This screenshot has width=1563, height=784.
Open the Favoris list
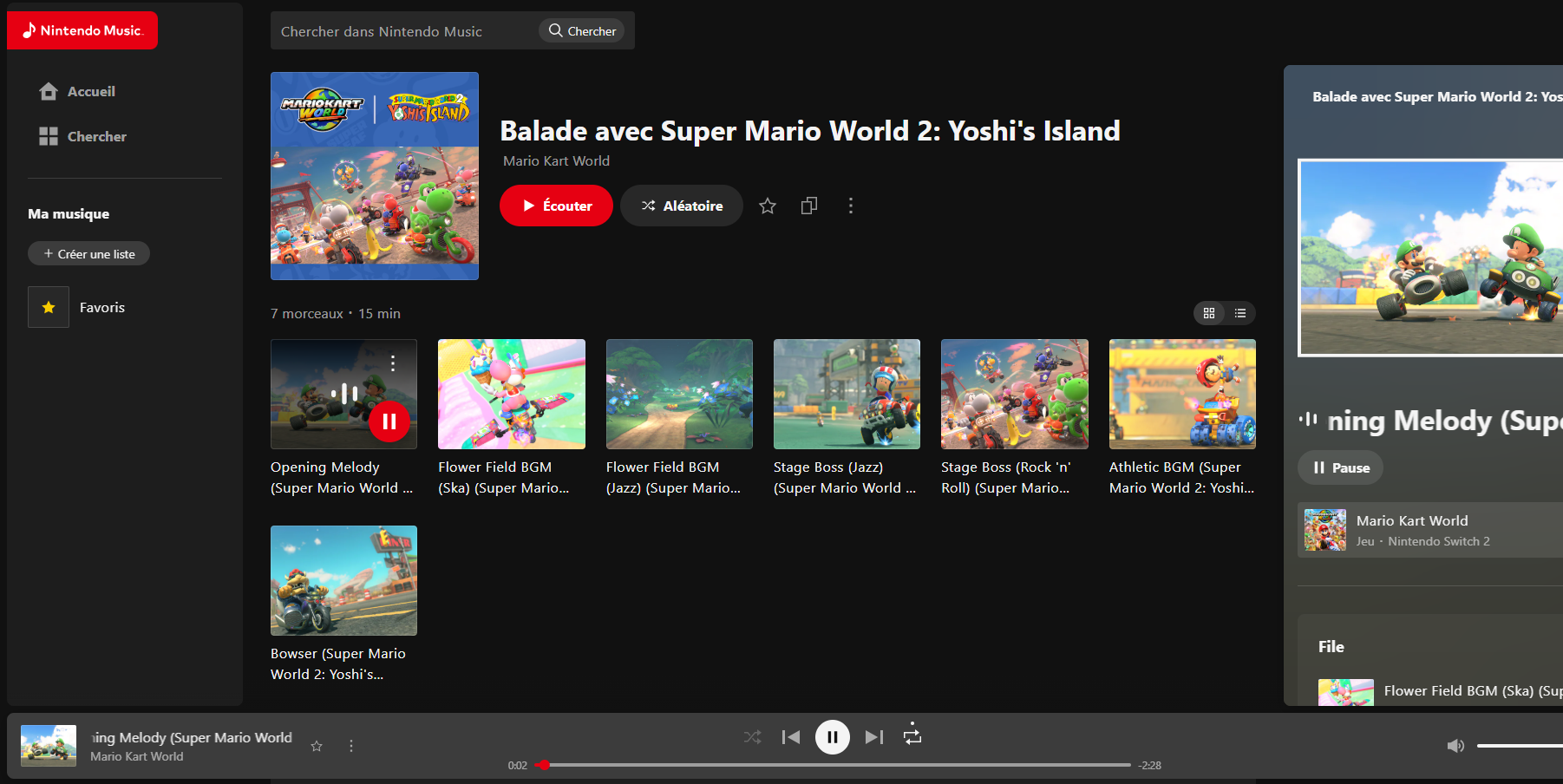[102, 307]
